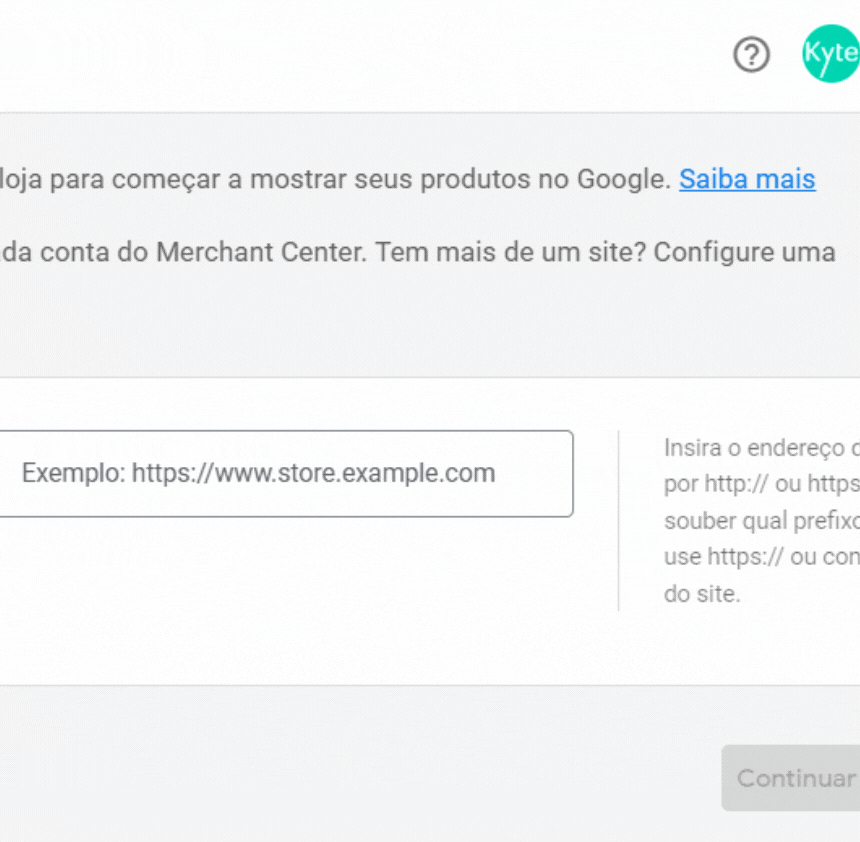Click the "Tem mais de um site?" text
The height and width of the screenshot is (842, 860).
point(511,252)
